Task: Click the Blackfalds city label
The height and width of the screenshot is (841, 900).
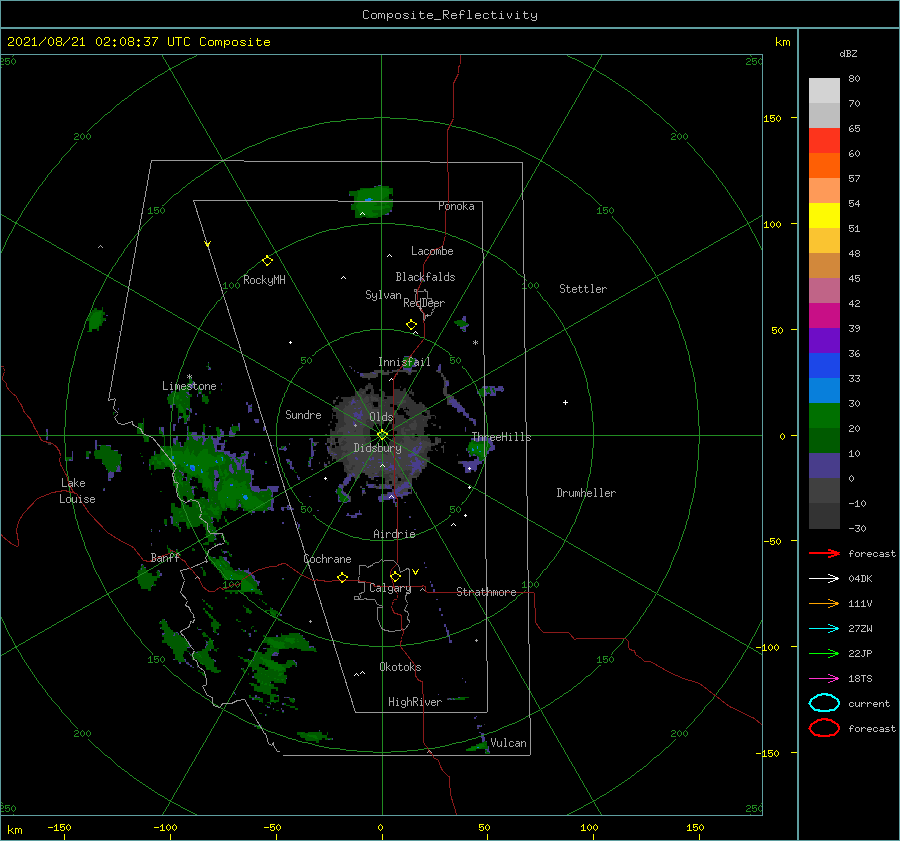Action: pyautogui.click(x=425, y=277)
